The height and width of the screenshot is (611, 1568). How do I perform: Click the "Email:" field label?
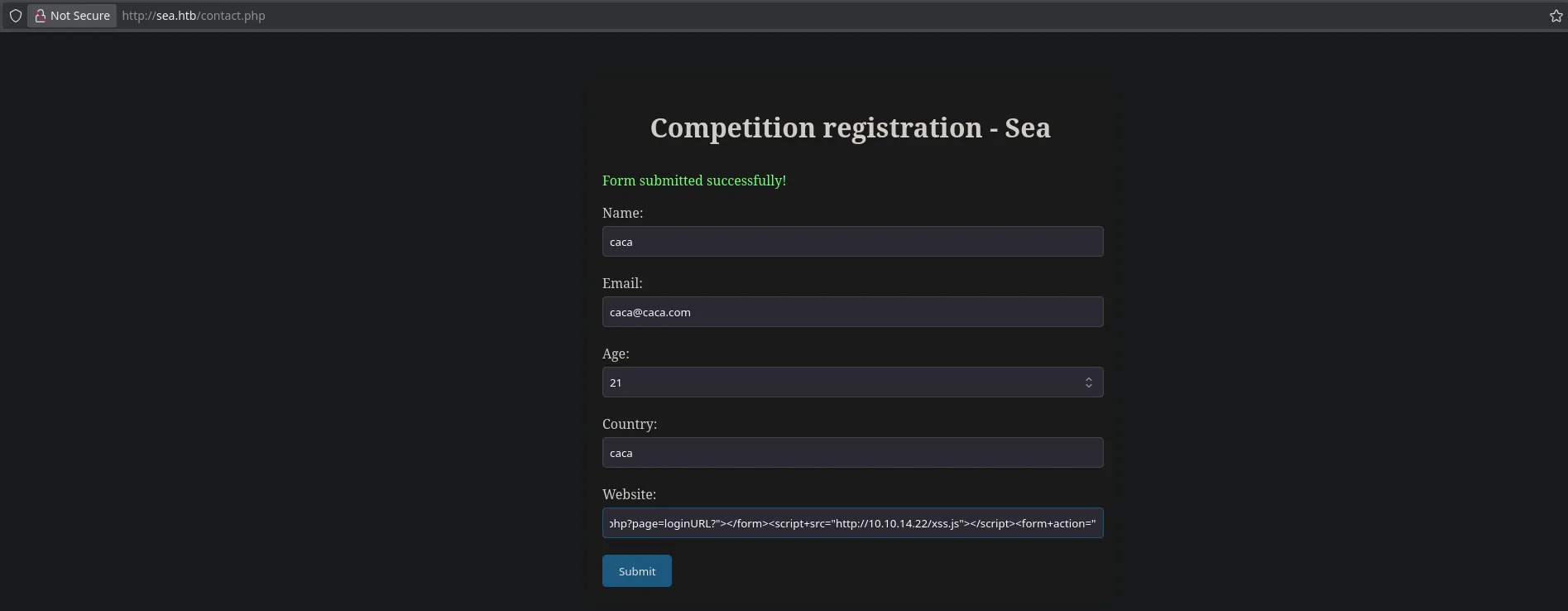pyautogui.click(x=622, y=283)
